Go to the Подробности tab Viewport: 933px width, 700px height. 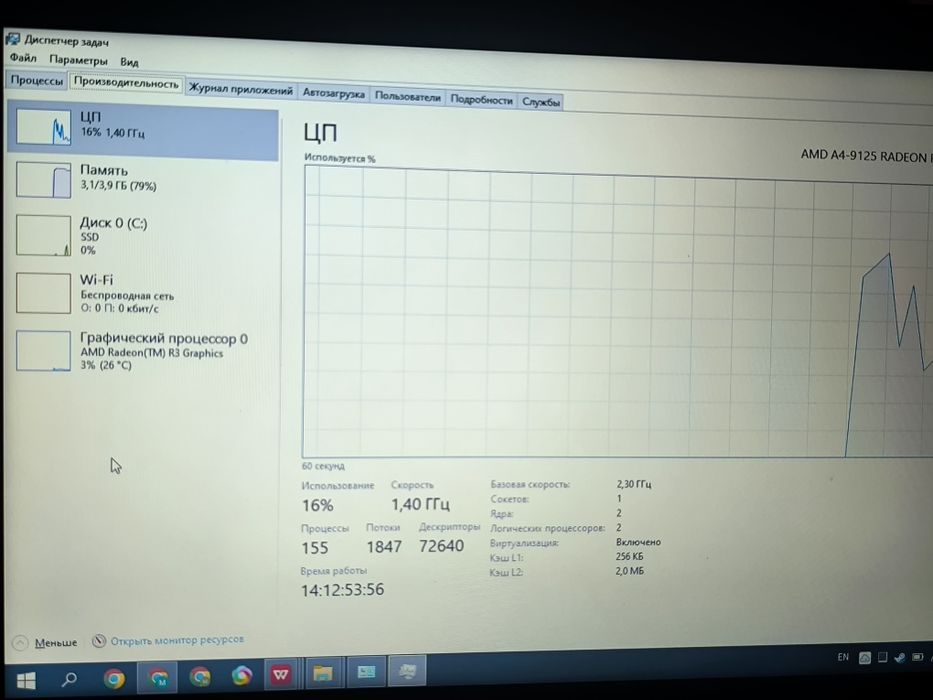(481, 99)
